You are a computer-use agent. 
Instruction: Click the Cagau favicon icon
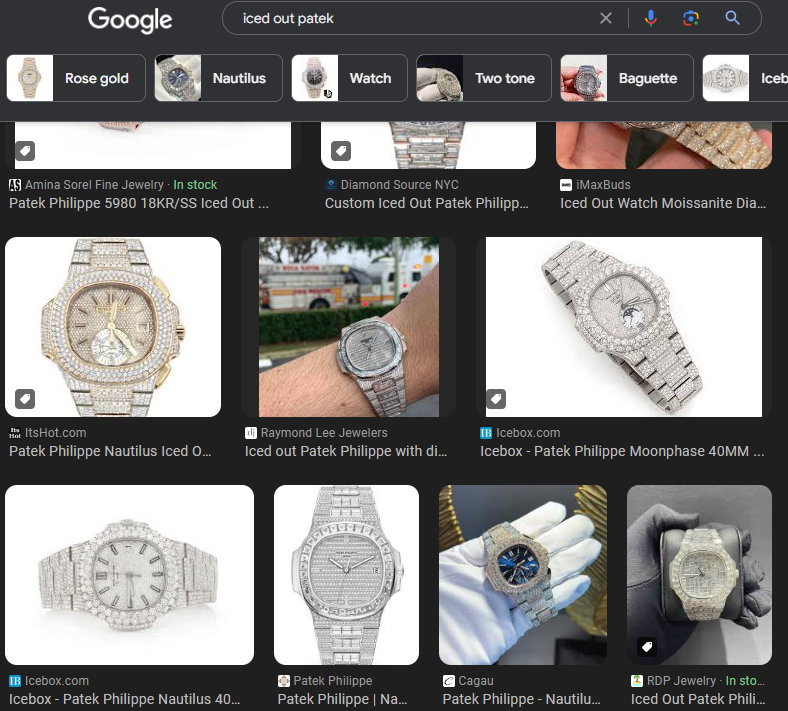[x=449, y=681]
